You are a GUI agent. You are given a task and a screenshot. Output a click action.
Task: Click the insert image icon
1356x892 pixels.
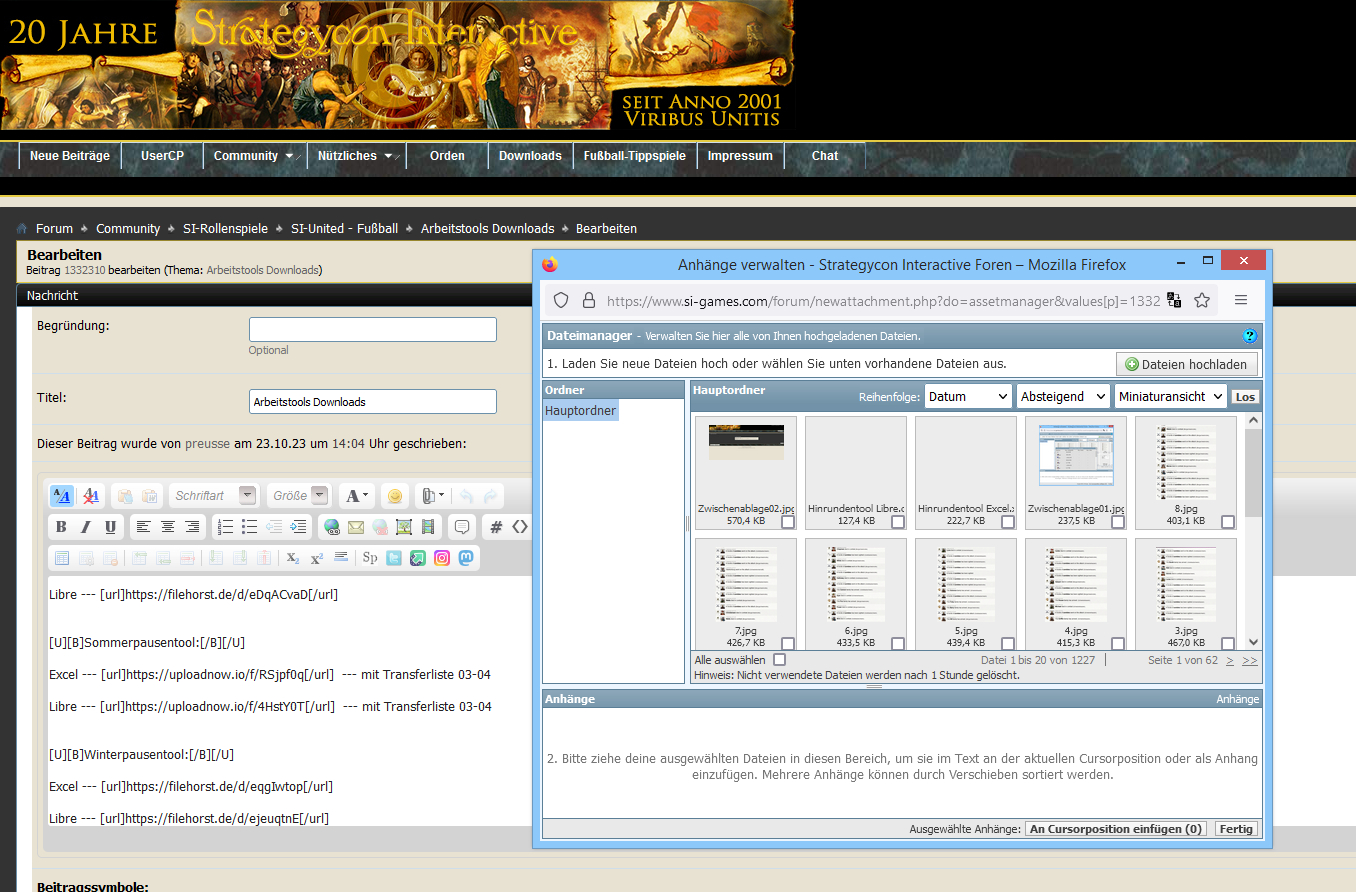pyautogui.click(x=404, y=527)
